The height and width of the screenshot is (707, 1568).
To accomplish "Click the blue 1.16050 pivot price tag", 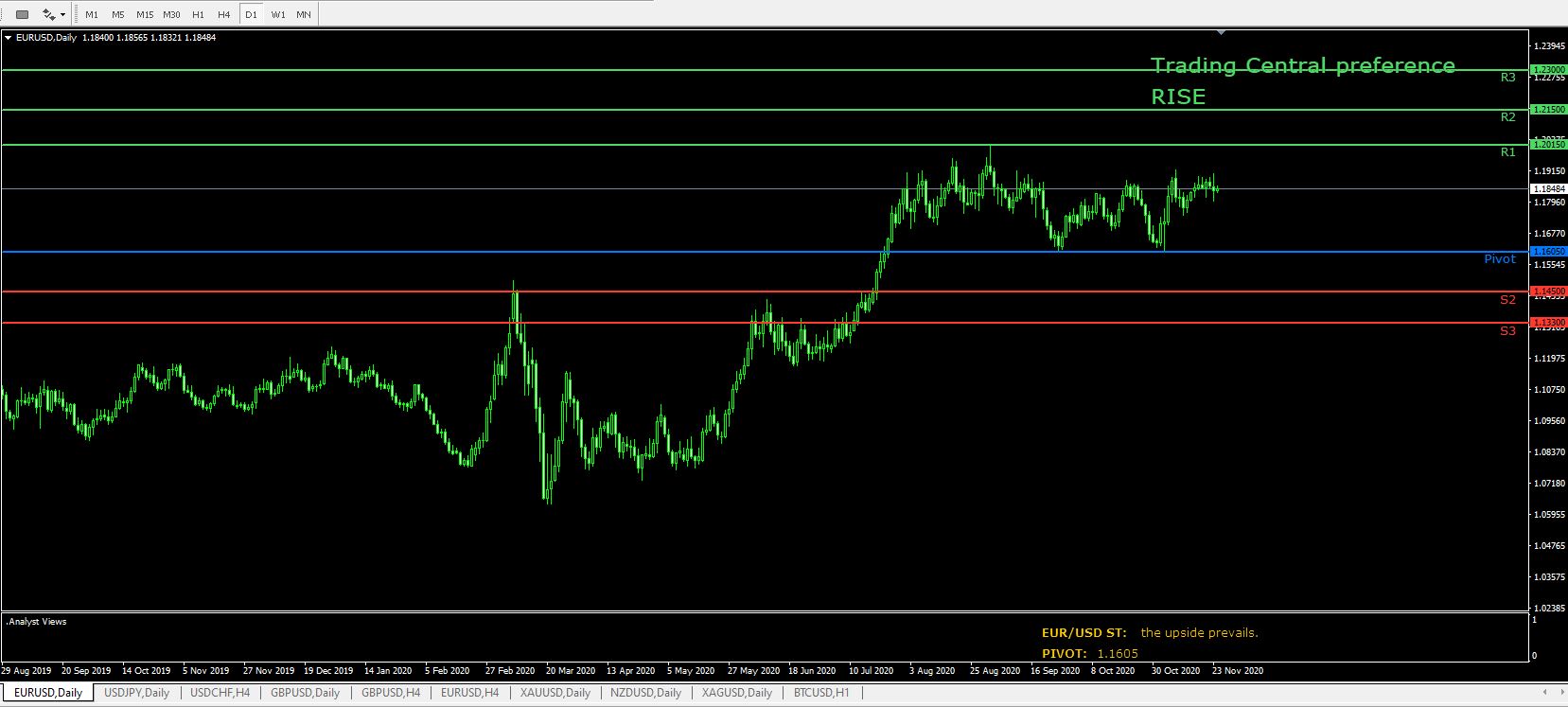I will tap(1549, 252).
